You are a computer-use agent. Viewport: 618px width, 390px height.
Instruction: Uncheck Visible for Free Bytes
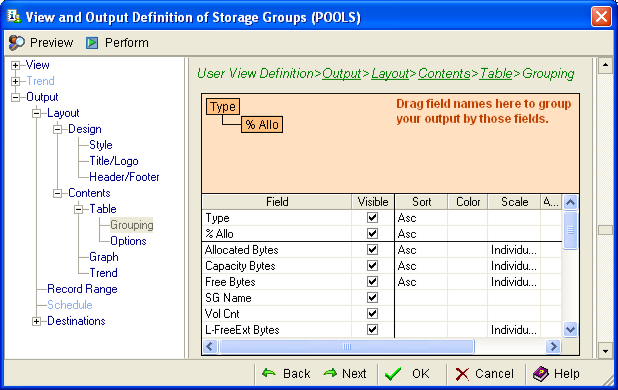(x=372, y=282)
